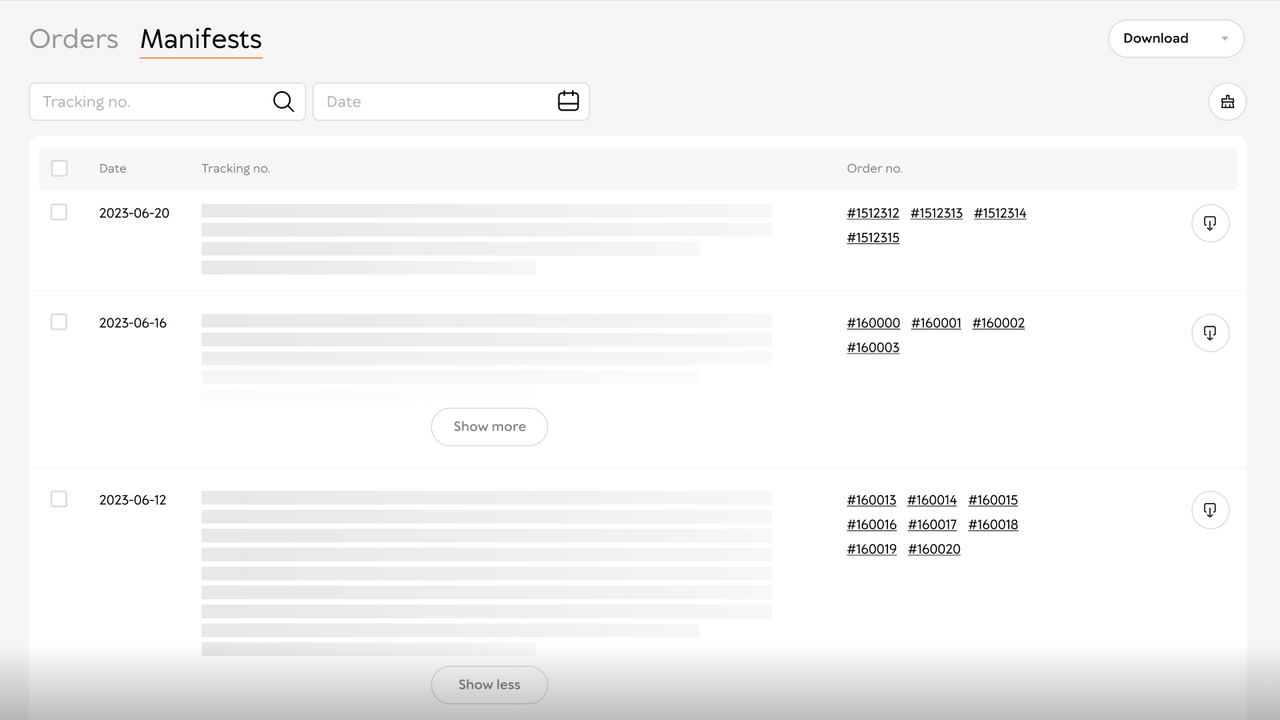
Task: Download the 2023-06-12 manifest via its download icon
Action: 1210,510
